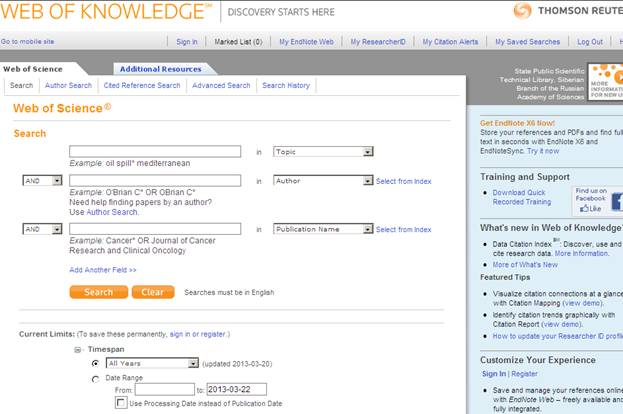Open the Author Search tab

point(68,85)
